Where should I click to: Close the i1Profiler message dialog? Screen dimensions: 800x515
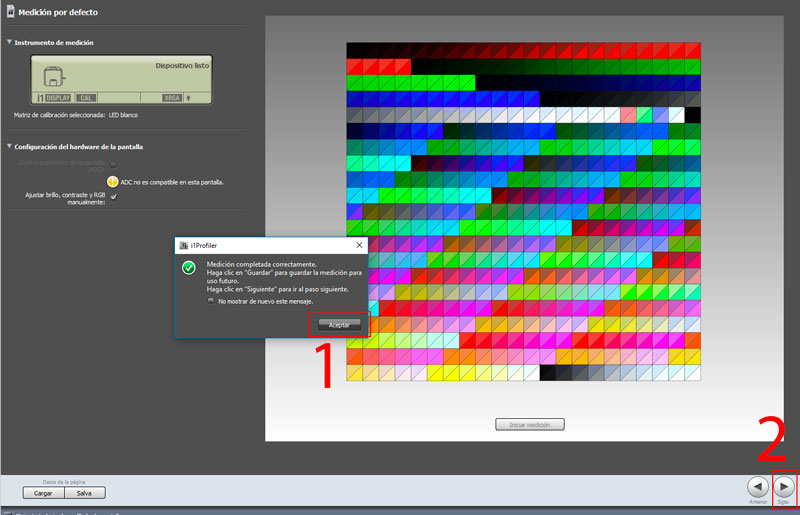(359, 245)
